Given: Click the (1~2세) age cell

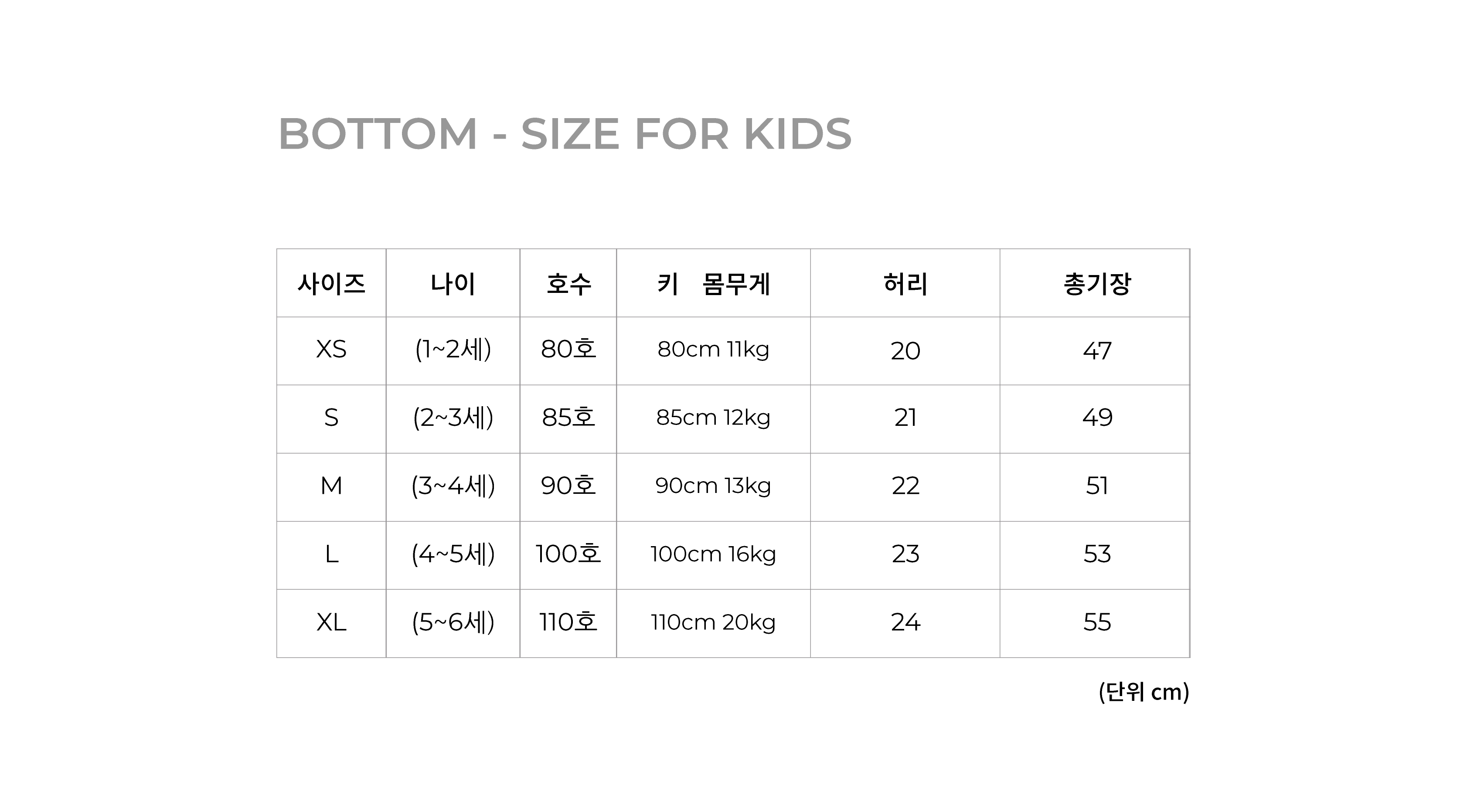Looking at the screenshot, I should click(x=453, y=350).
